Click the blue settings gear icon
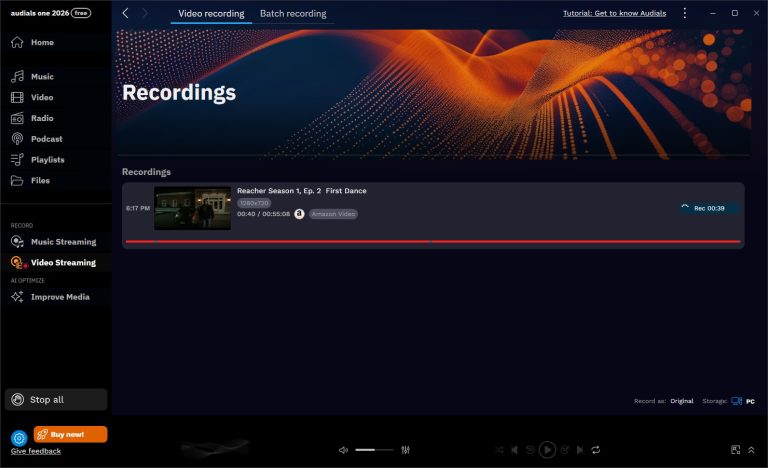768x468 pixels. [x=19, y=438]
